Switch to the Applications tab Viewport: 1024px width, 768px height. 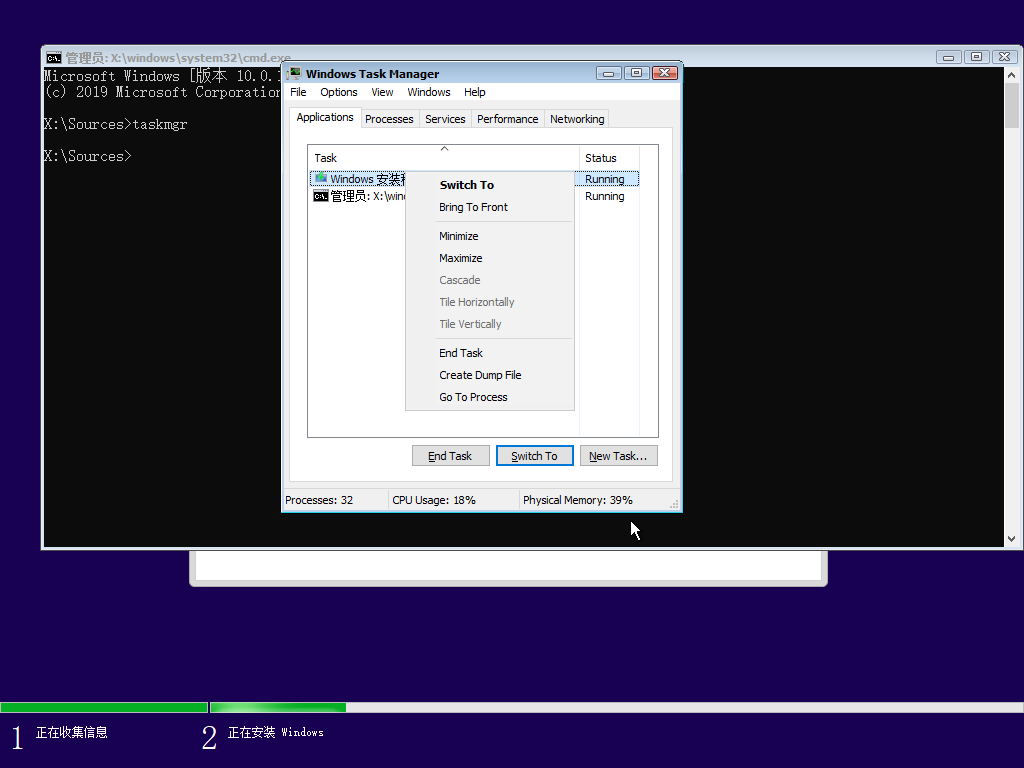pyautogui.click(x=325, y=118)
